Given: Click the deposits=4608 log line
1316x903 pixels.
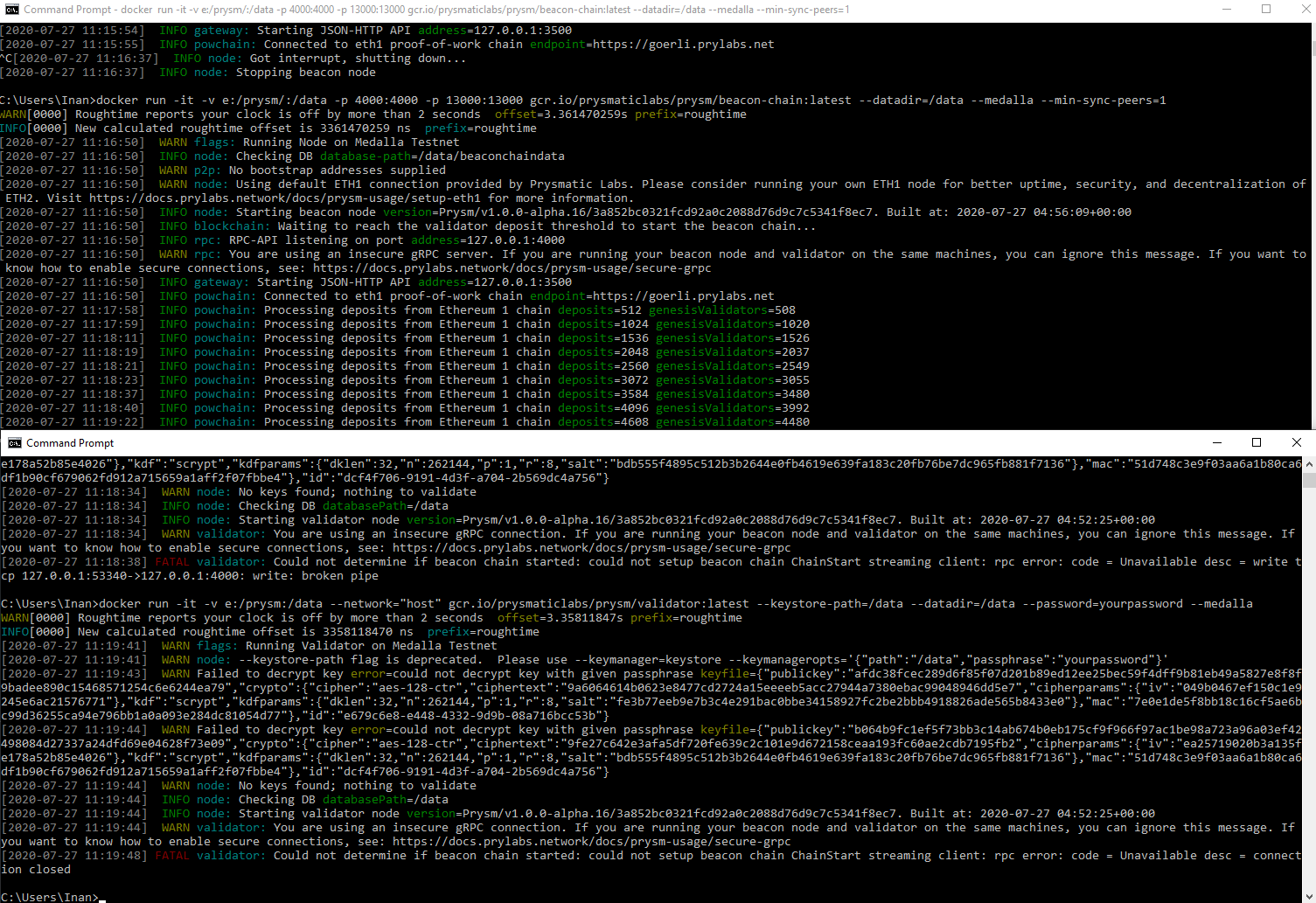Looking at the screenshot, I should (x=405, y=422).
